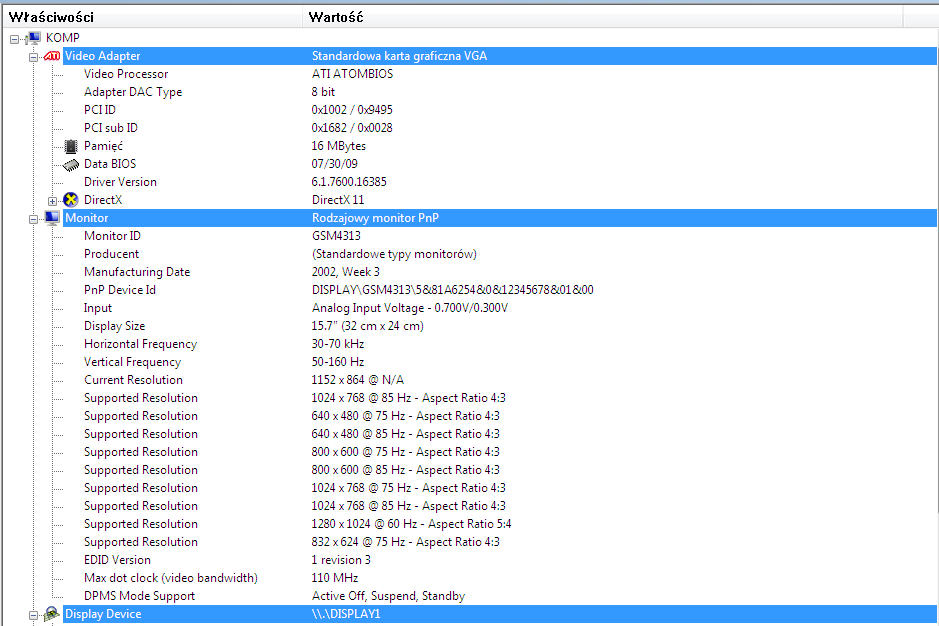Collapse the KOMP root node
Viewport: 939px width, 626px height.
(x=14, y=40)
